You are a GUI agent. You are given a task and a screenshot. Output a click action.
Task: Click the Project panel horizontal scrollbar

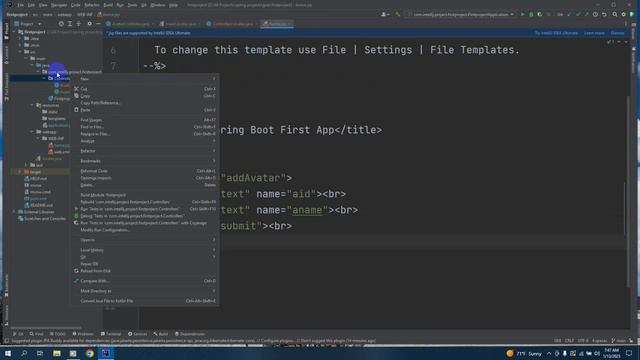(x=46, y=327)
